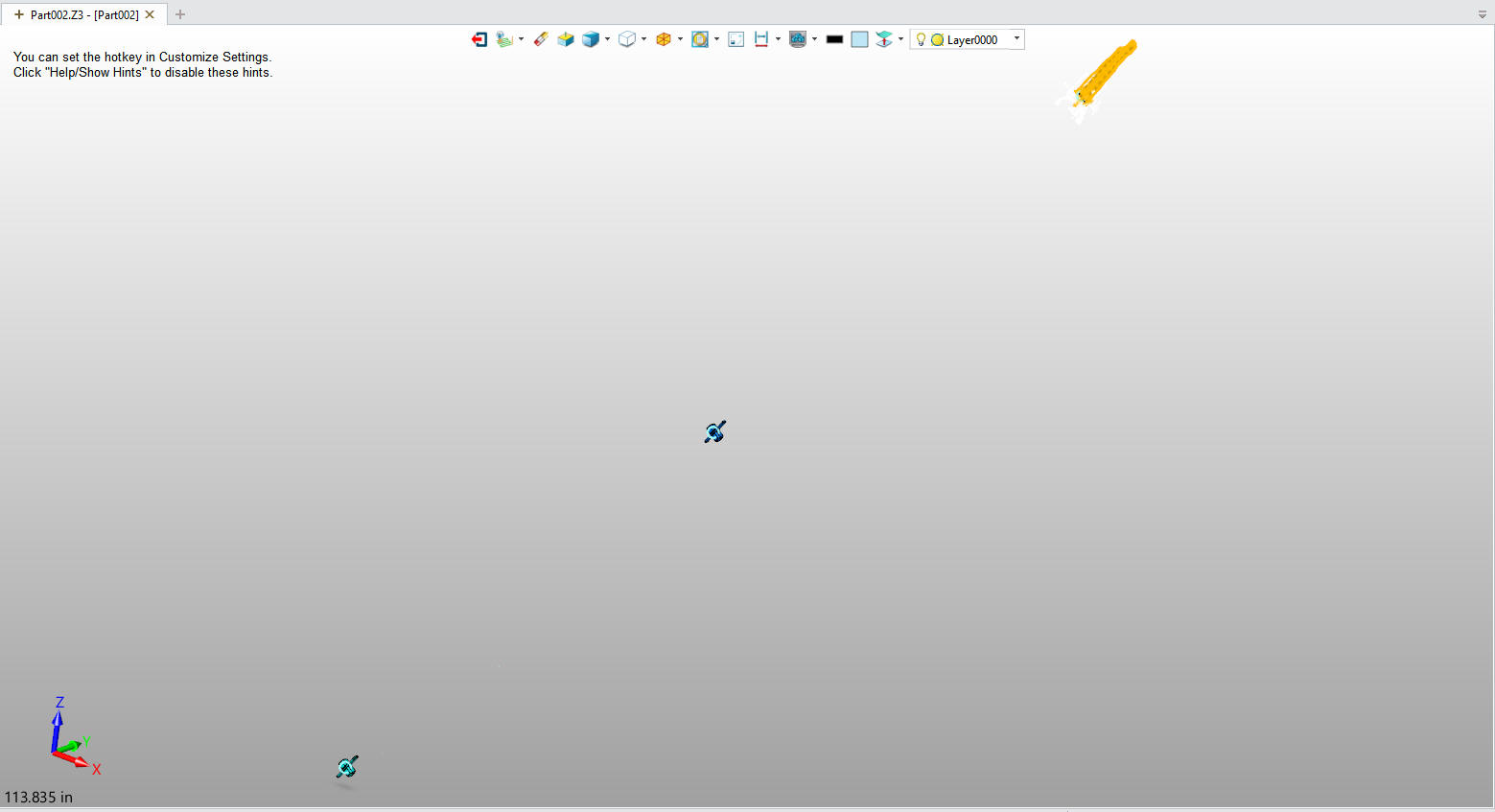Click the yellow-topped block icon
The image size is (1495, 812).
[x=566, y=39]
